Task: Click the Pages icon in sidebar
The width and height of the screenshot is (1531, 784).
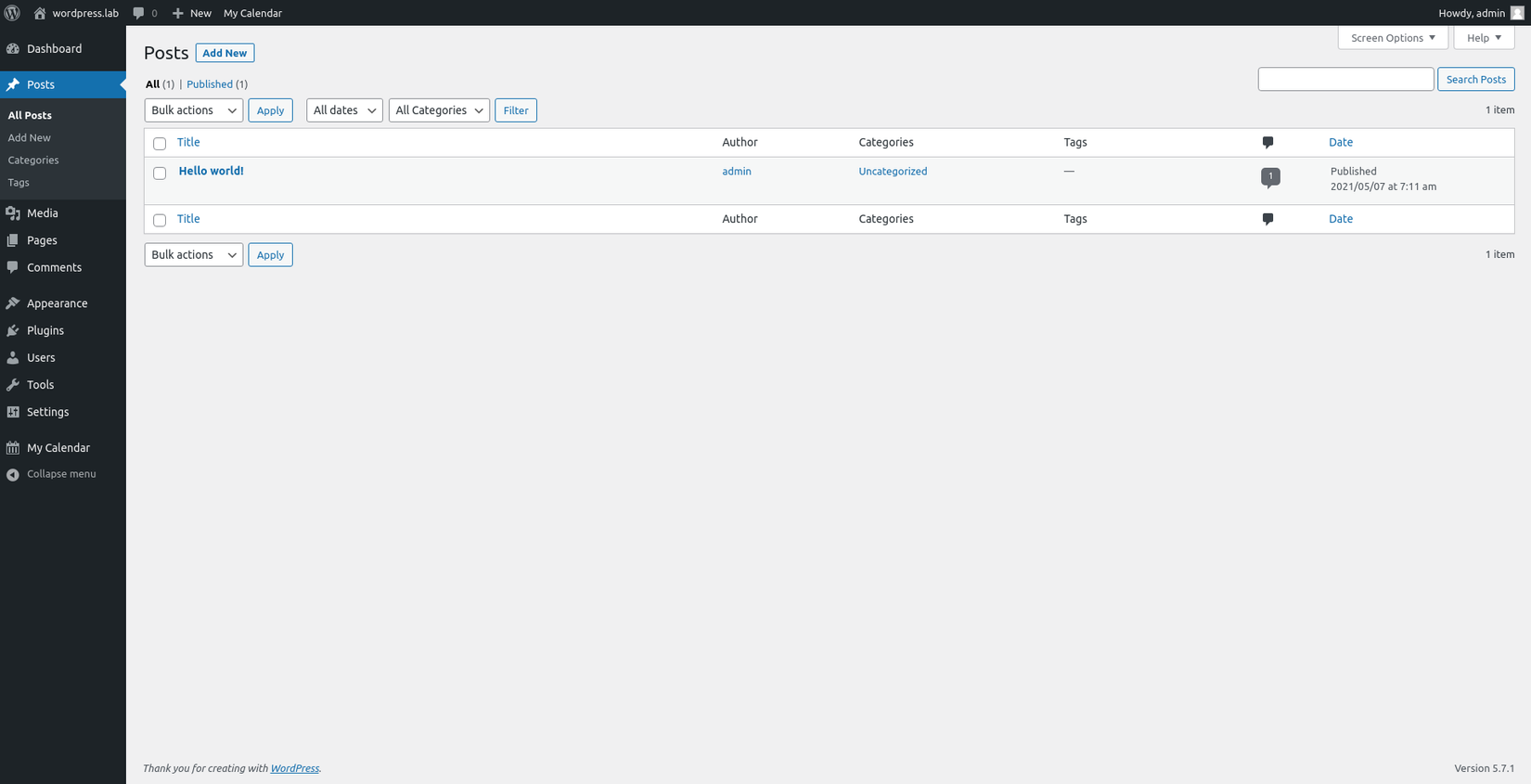Action: tap(13, 240)
